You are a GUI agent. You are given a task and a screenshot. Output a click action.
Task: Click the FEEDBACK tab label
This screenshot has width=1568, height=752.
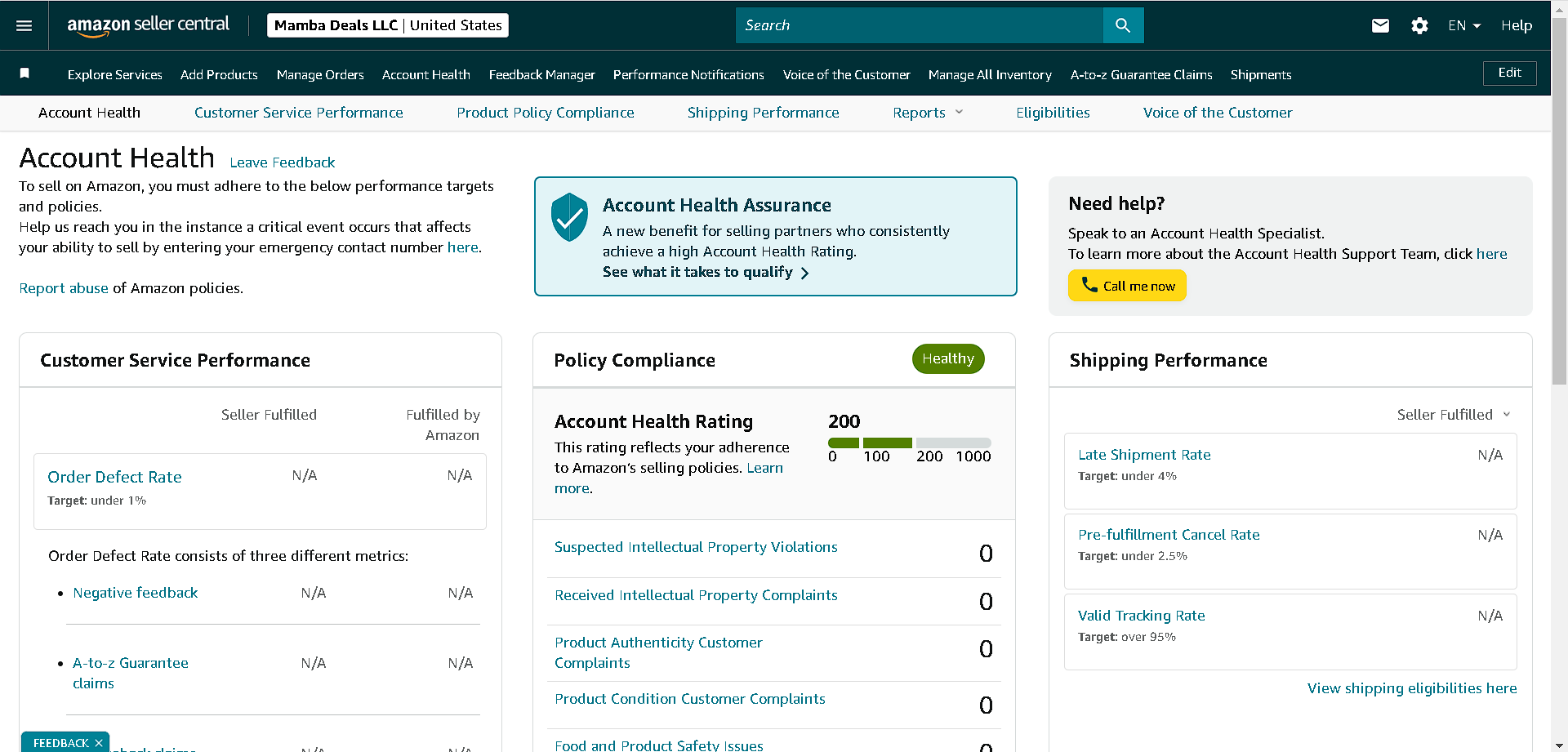(60, 743)
